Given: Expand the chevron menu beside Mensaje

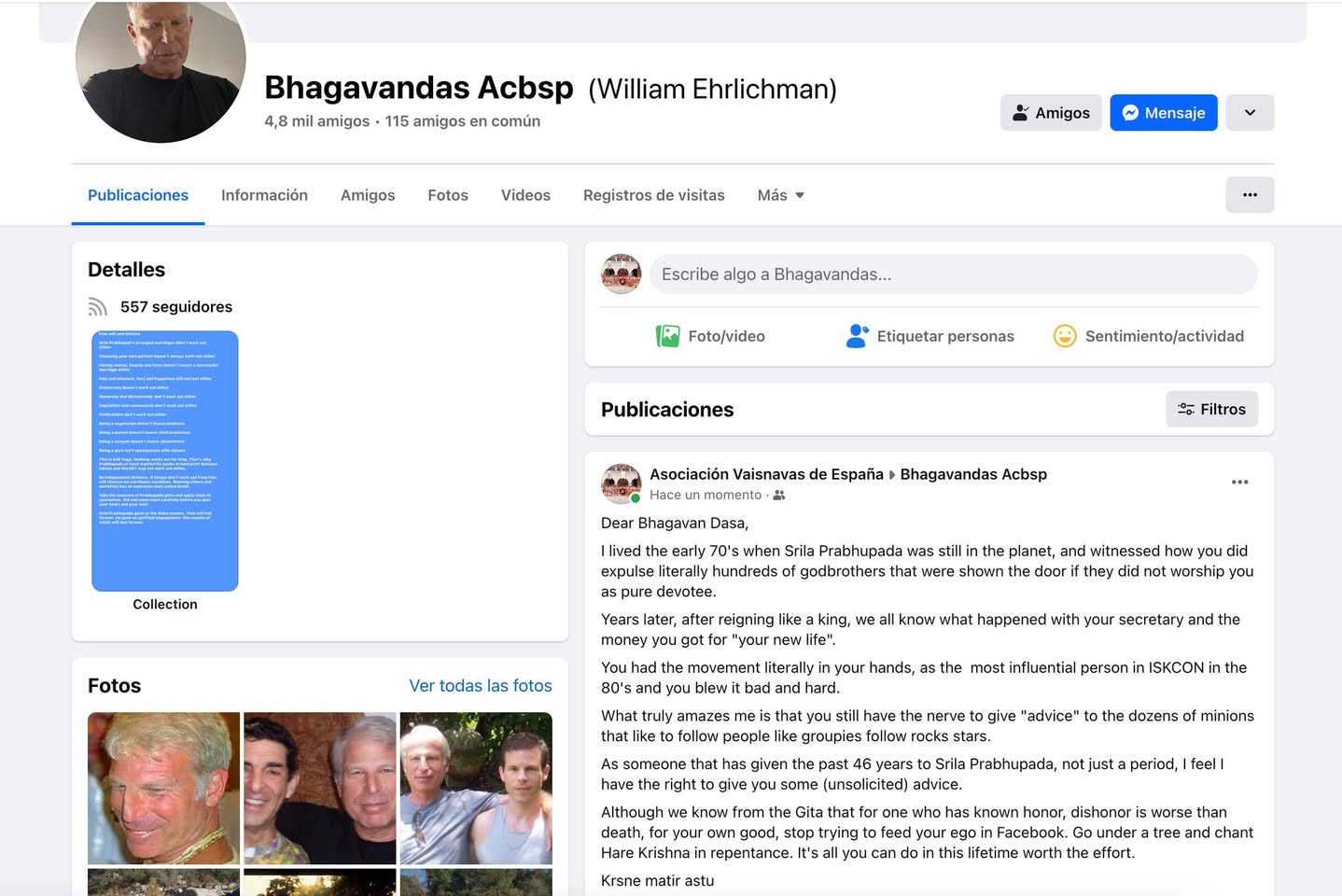Looking at the screenshot, I should pos(1250,113).
